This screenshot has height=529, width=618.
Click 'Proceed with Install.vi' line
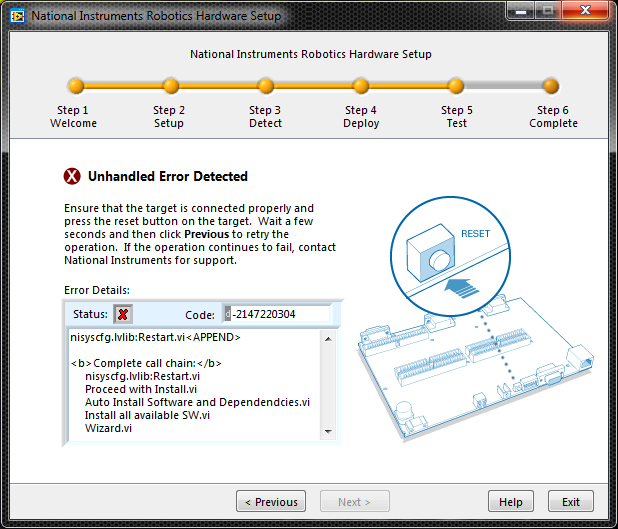pos(141,389)
